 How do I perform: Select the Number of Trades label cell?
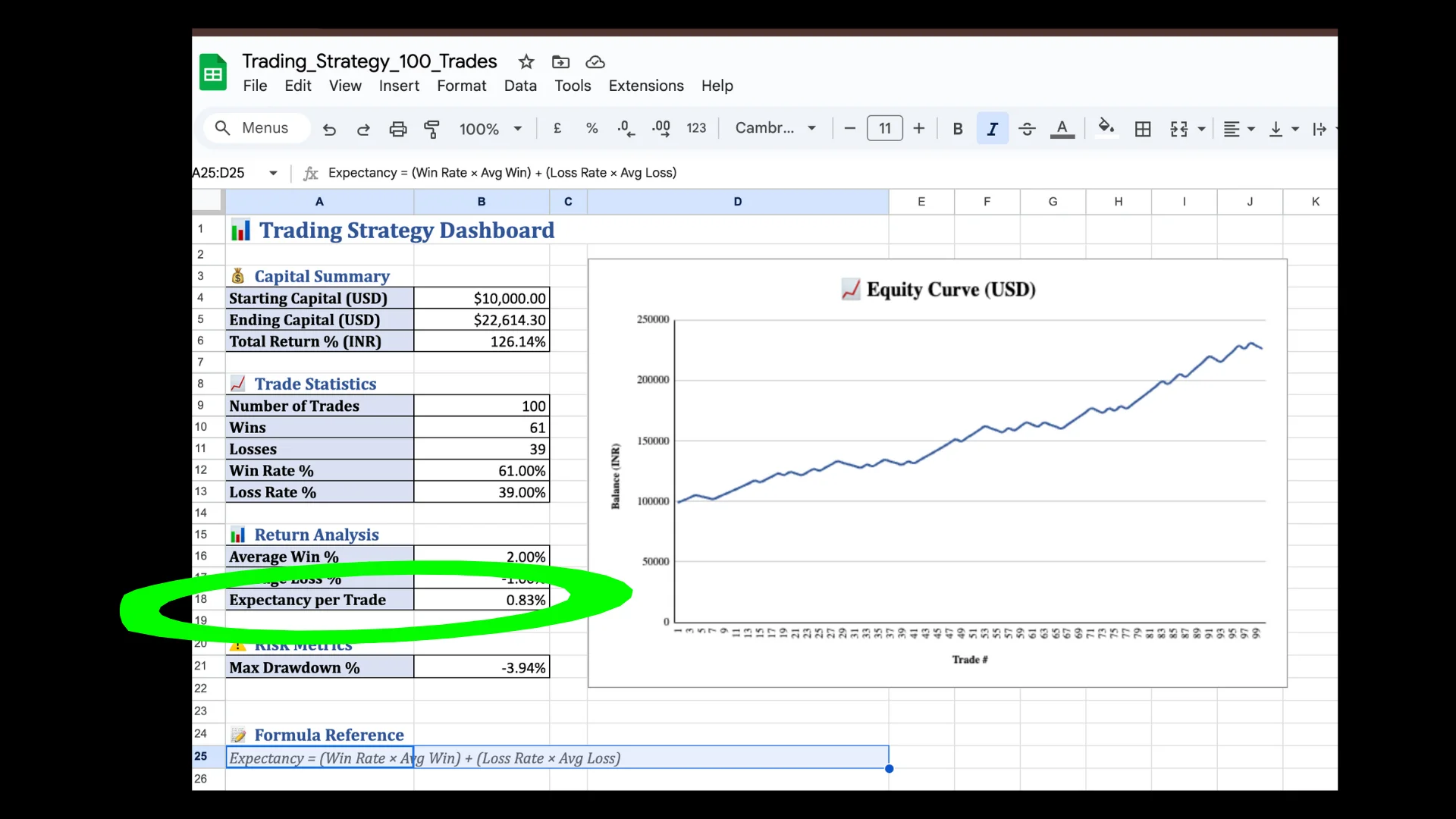tap(320, 406)
